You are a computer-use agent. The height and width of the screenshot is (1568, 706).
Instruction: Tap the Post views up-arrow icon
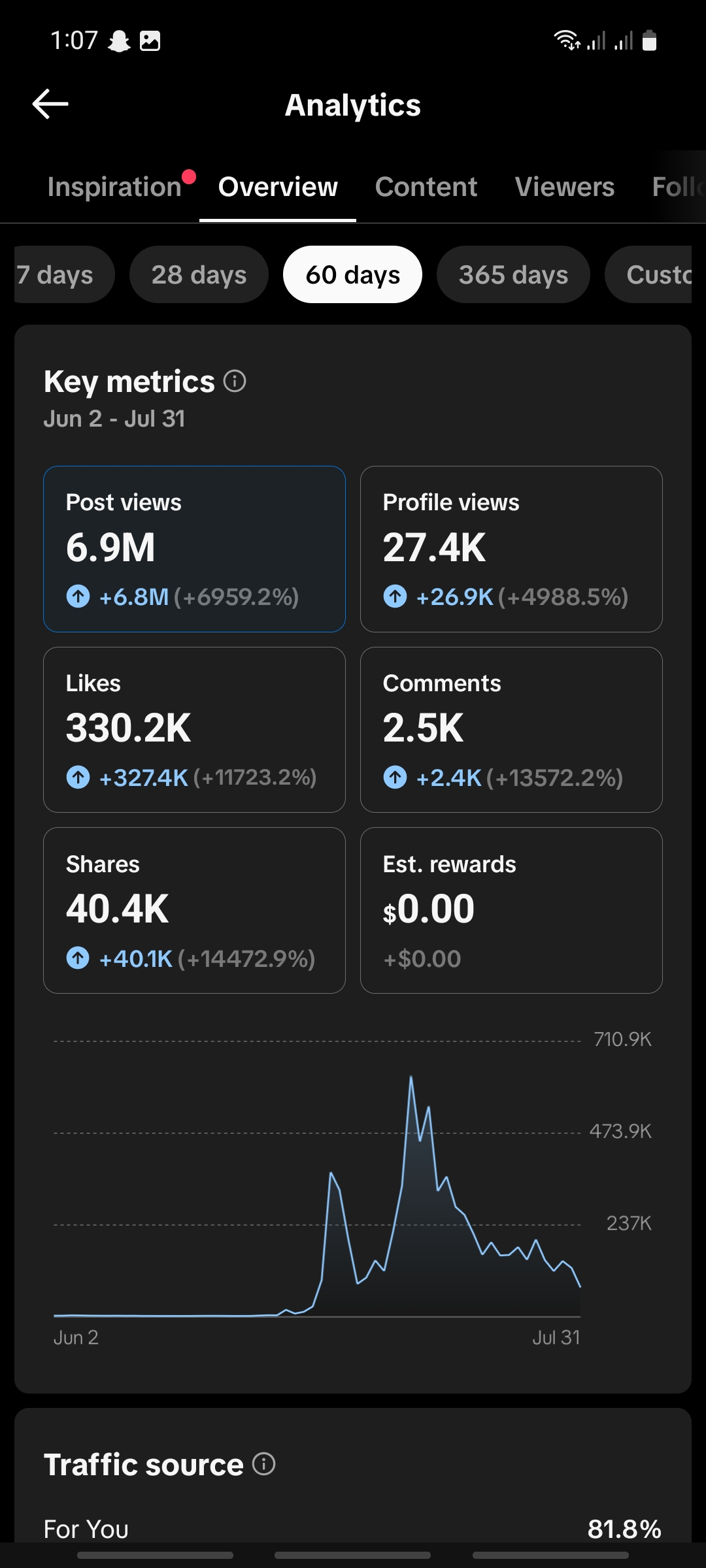coord(78,596)
